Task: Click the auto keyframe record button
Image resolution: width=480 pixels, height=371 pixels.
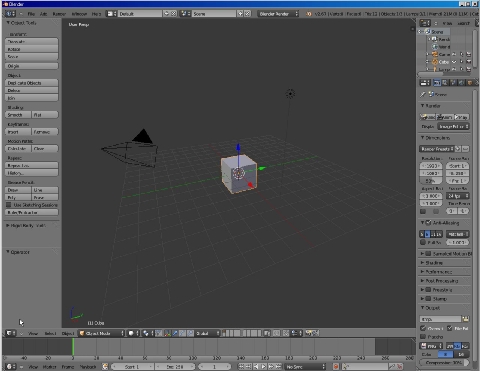Action: [336, 367]
